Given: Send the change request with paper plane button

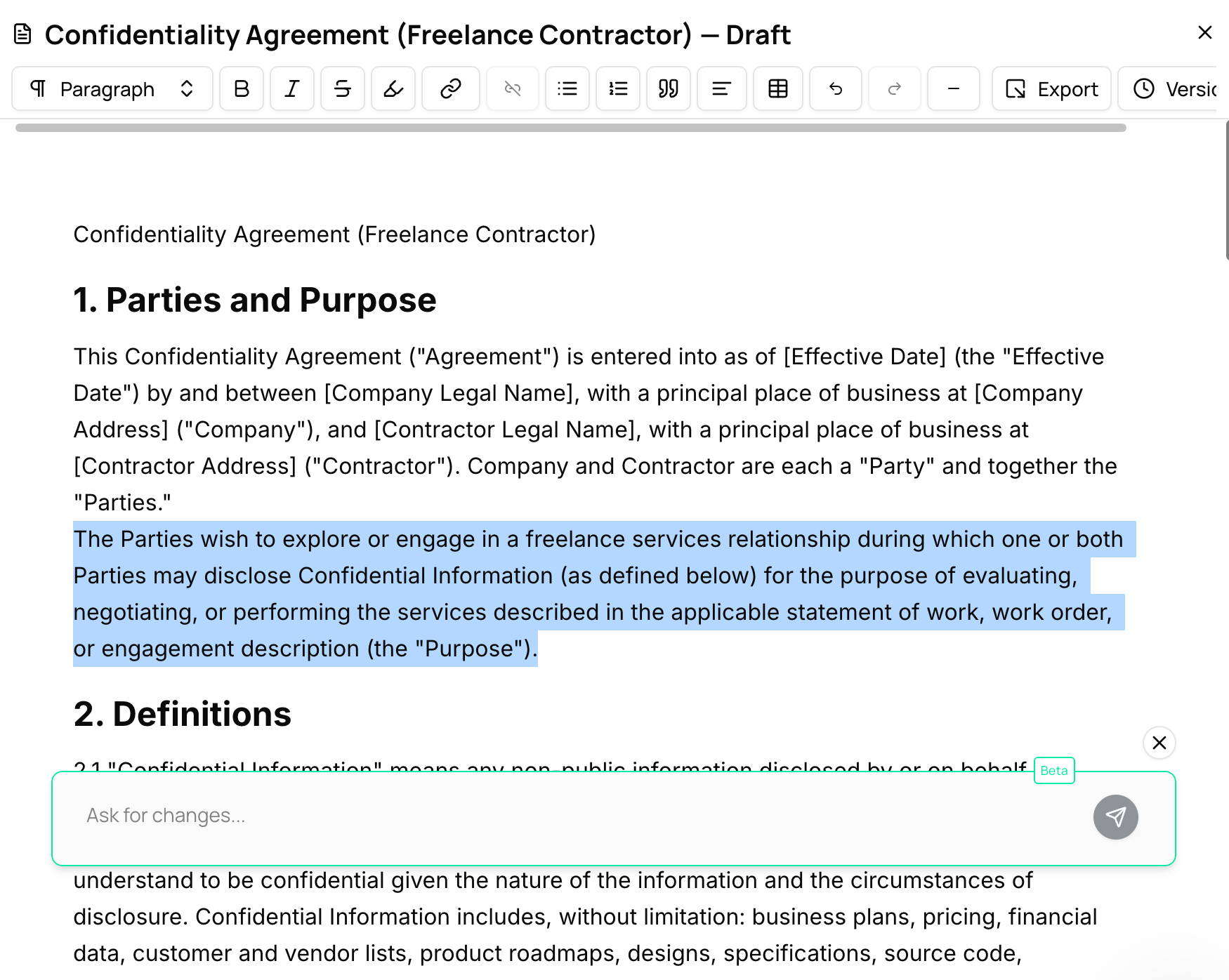Looking at the screenshot, I should 1115,817.
